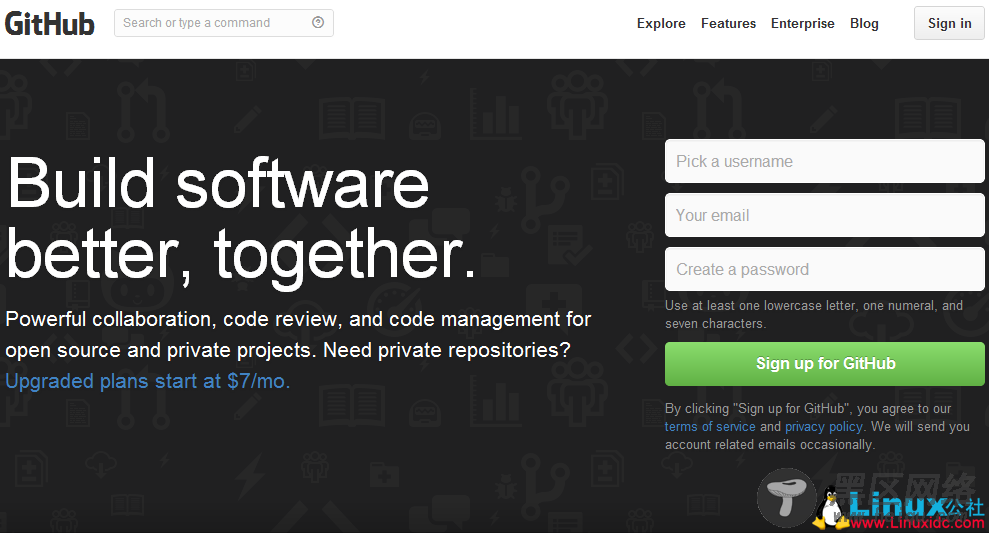Viewport: 989px width, 533px height.
Task: Click the password requirements hint text
Action: tap(814, 315)
